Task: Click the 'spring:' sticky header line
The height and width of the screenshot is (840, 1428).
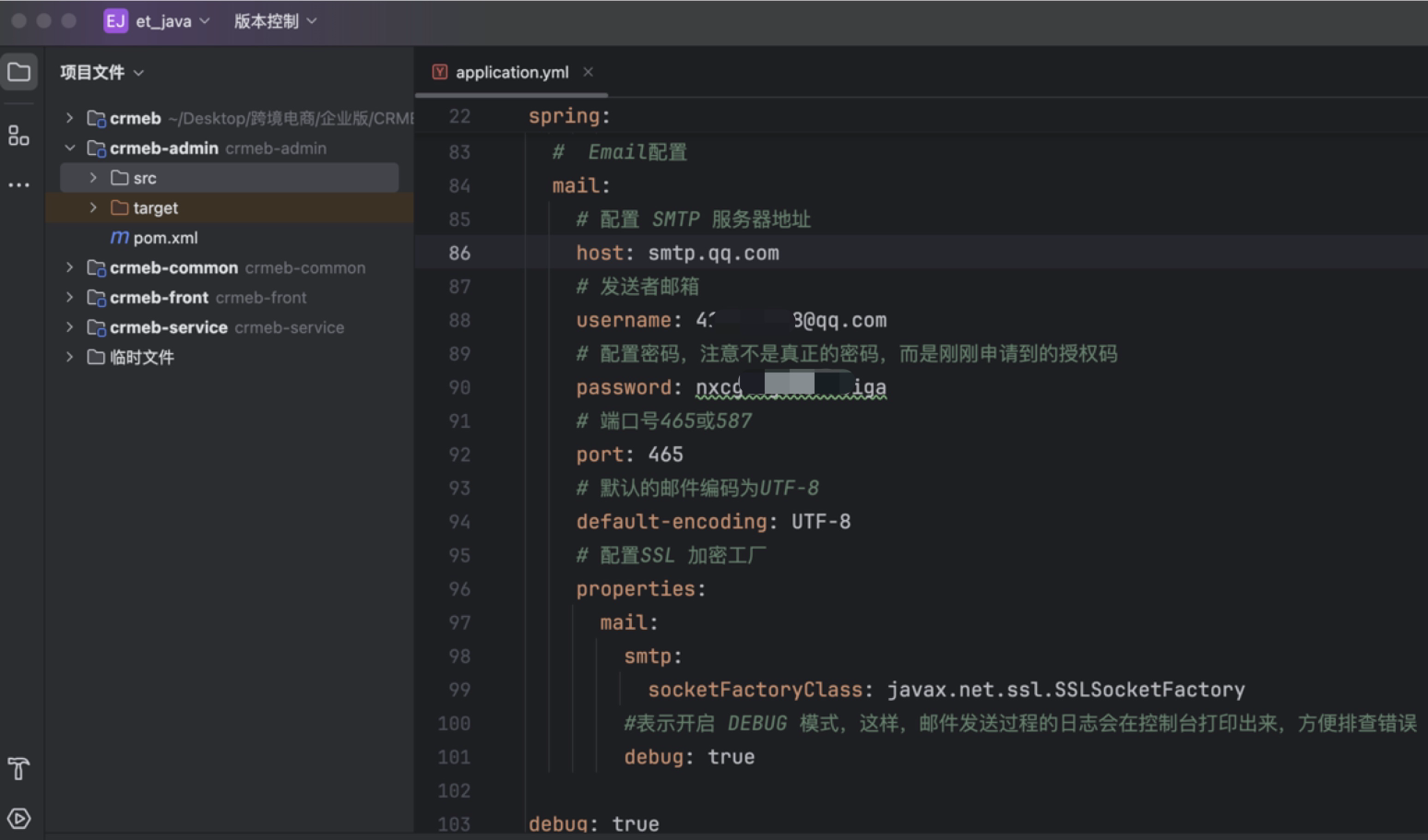Action: pos(569,116)
